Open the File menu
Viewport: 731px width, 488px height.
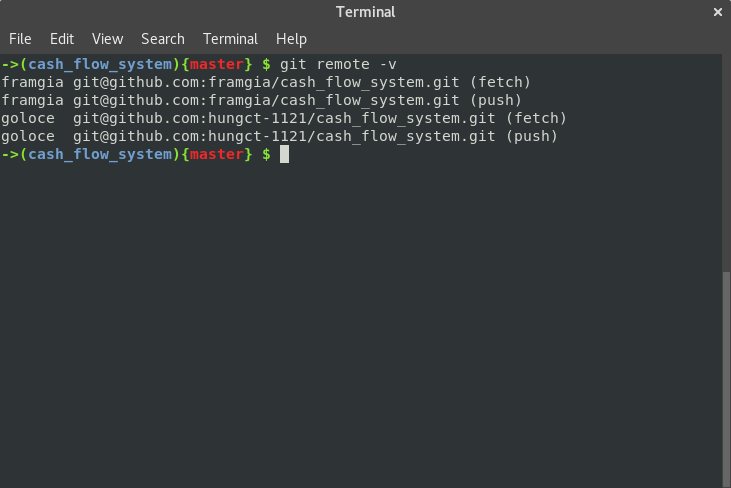[x=20, y=39]
